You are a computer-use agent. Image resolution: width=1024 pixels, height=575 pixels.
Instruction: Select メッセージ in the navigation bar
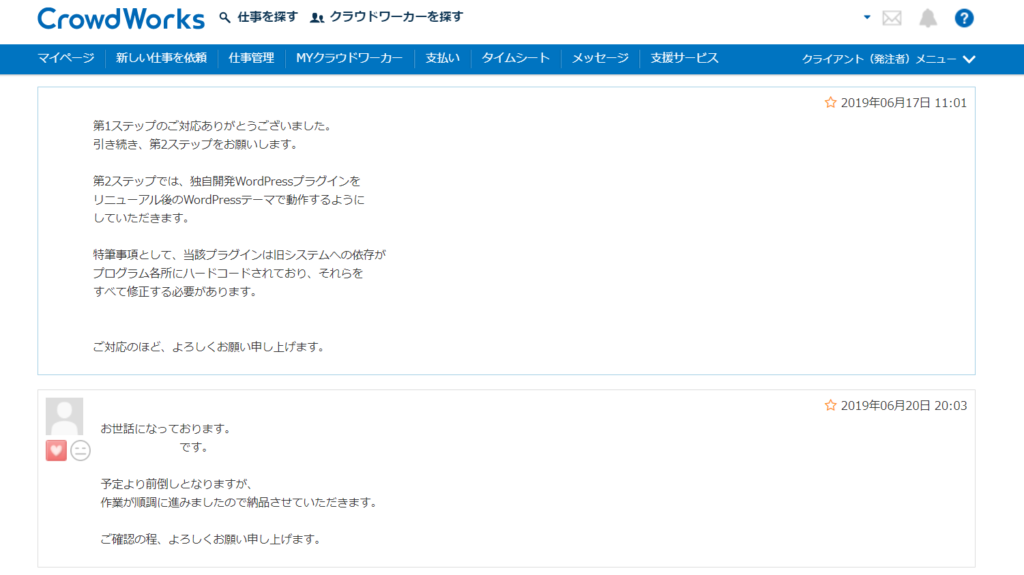click(x=600, y=58)
